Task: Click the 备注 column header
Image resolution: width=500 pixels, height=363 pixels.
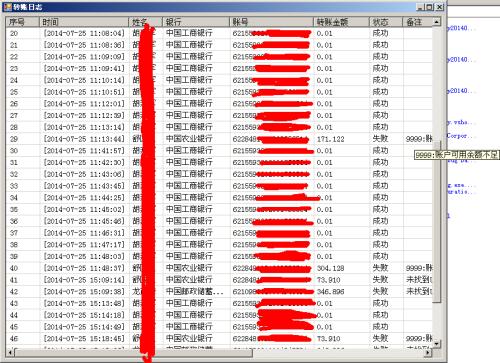Action: (418, 22)
